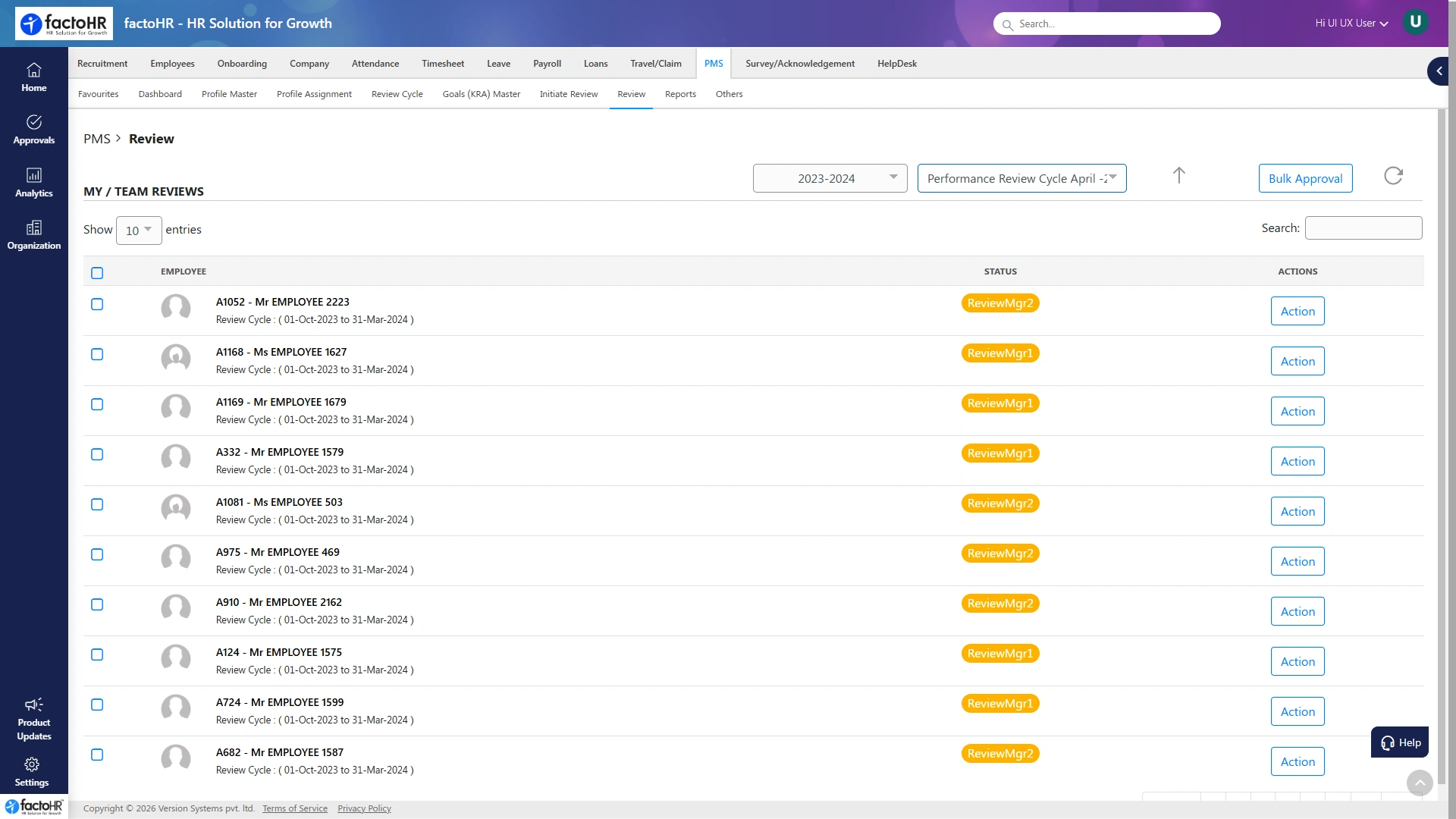Toggle the select-all checkbox in header
This screenshot has height=819, width=1456.
pyautogui.click(x=97, y=273)
